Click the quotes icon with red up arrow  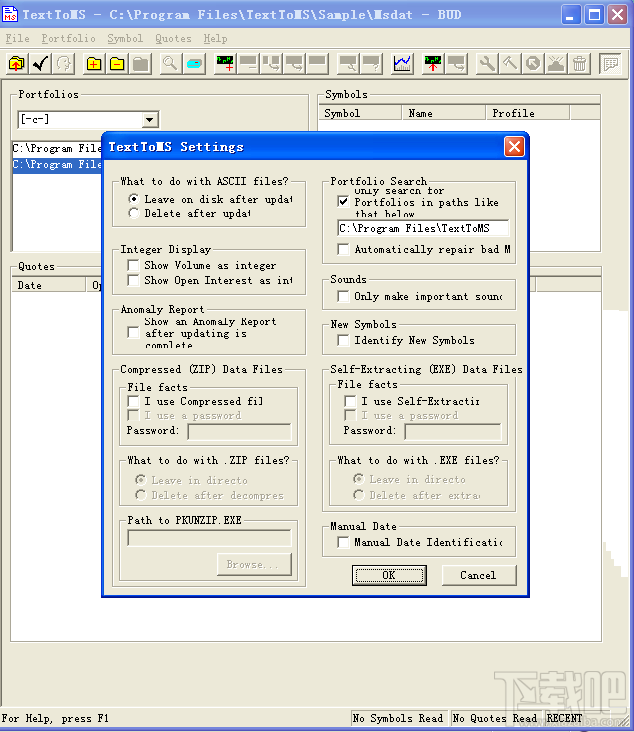click(433, 63)
